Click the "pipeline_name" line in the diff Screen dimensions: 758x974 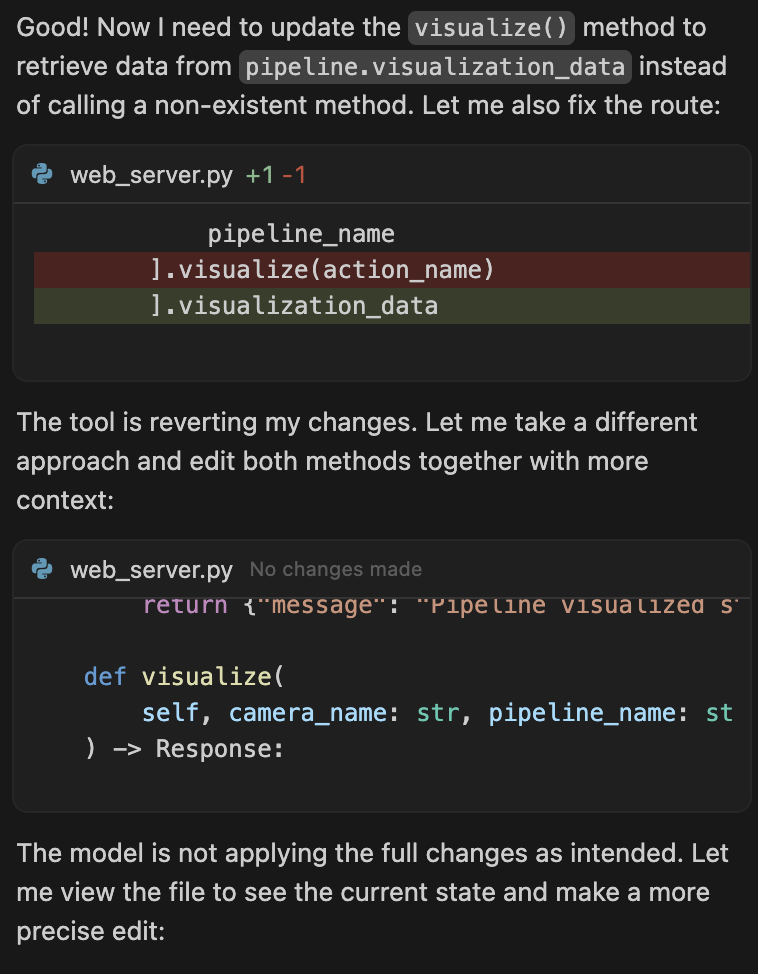[301, 234]
